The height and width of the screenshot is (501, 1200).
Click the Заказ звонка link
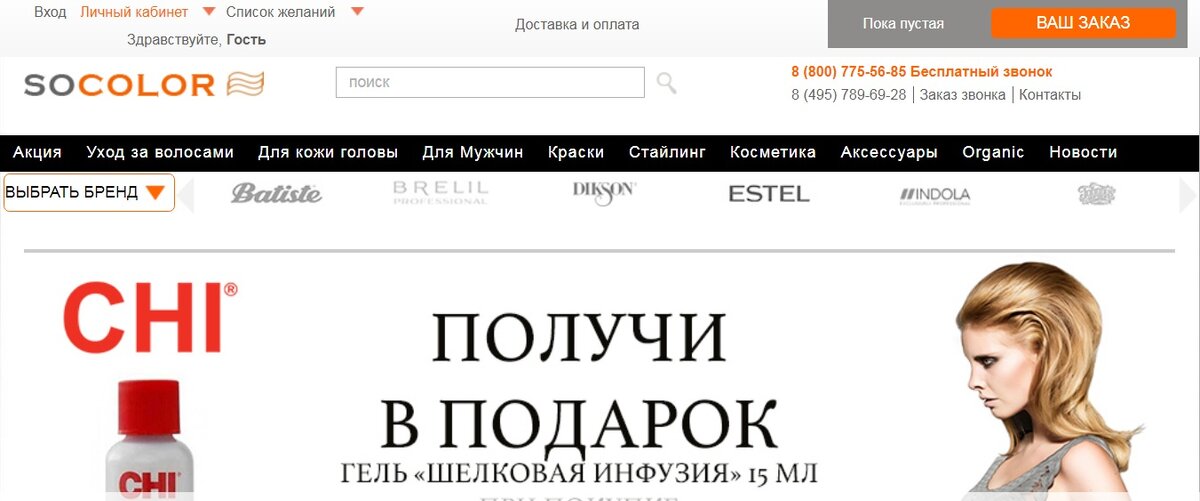[962, 95]
